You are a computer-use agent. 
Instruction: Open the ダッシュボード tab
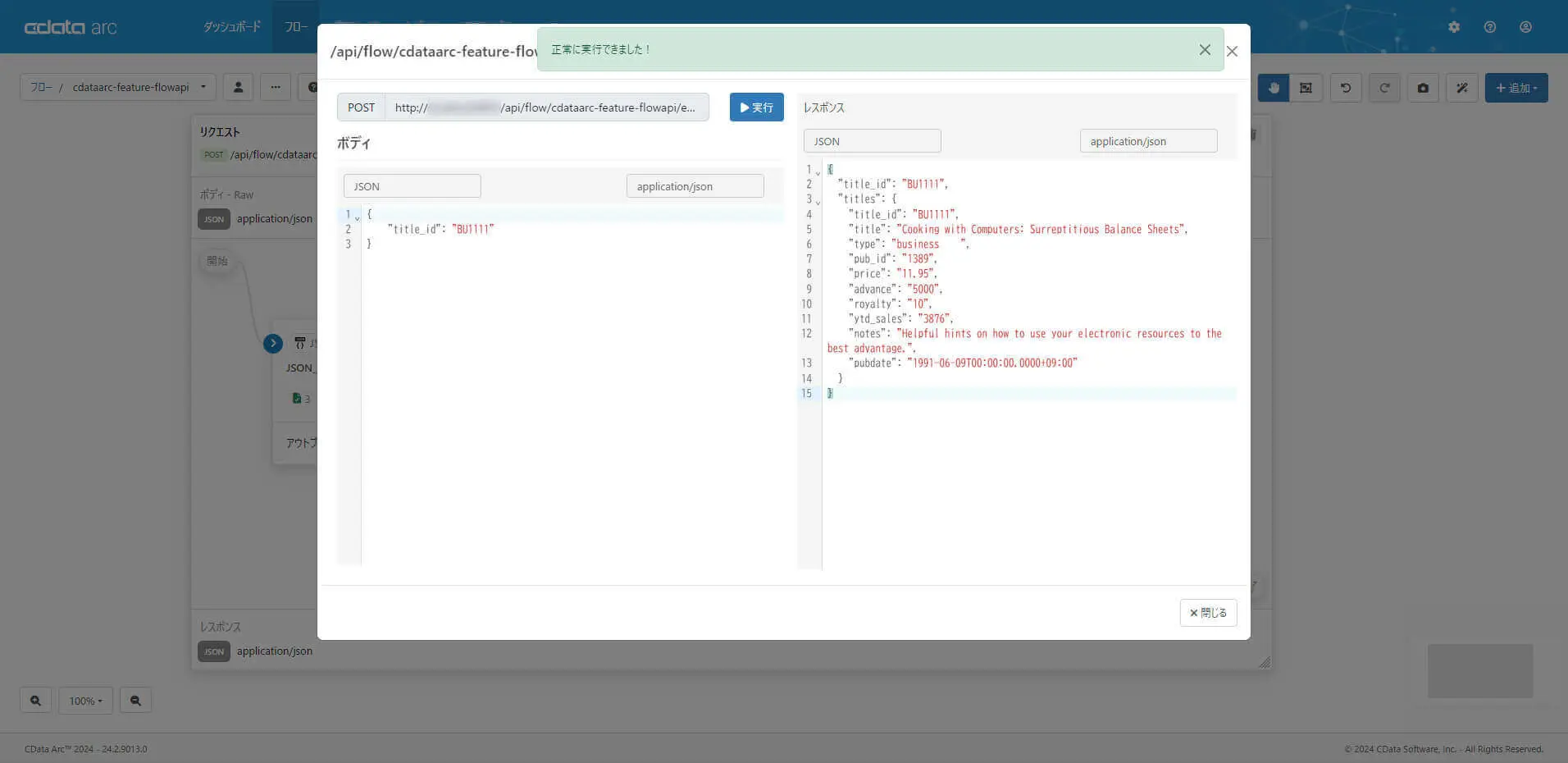[x=232, y=27]
